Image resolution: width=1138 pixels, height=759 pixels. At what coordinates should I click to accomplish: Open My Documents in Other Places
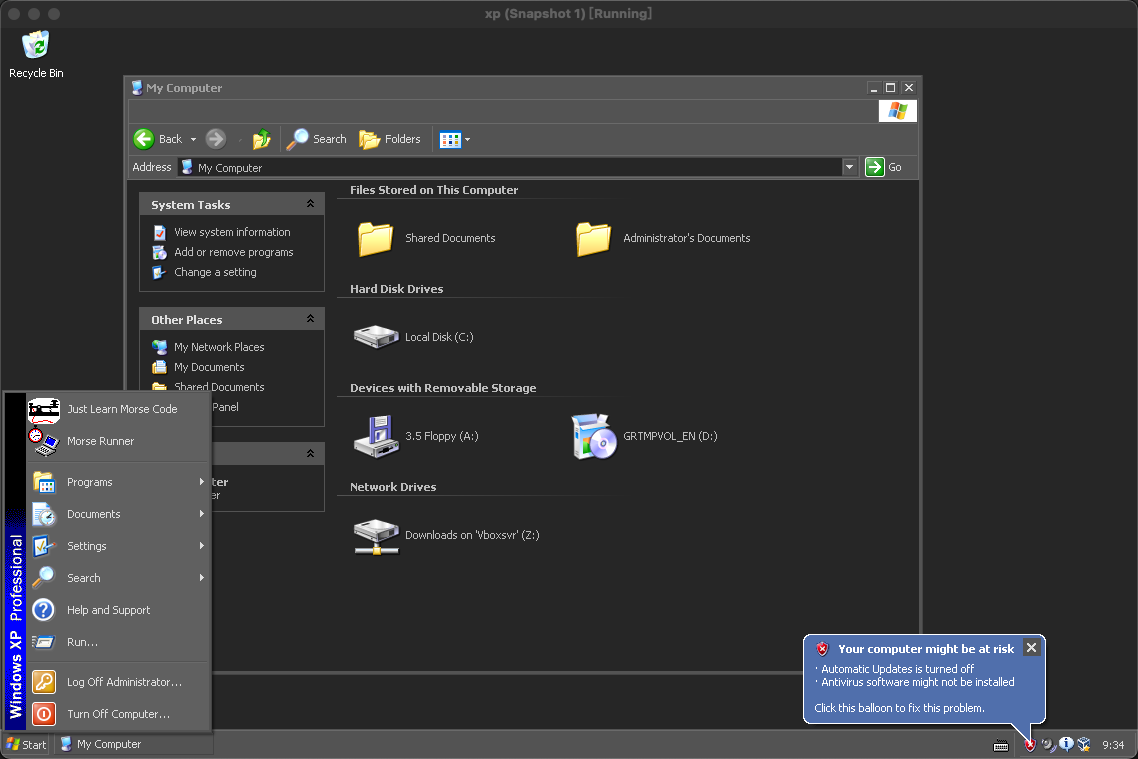(209, 367)
